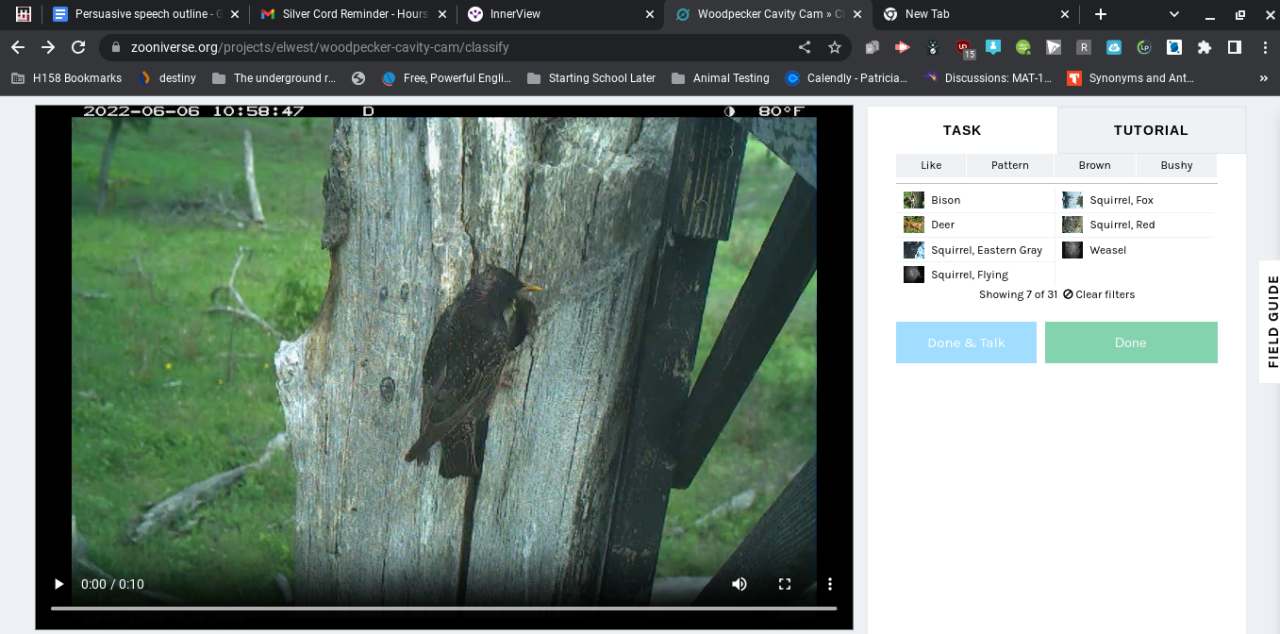Open the tab search dropdown
Screen dimensions: 1280x634
pos(1174,14)
